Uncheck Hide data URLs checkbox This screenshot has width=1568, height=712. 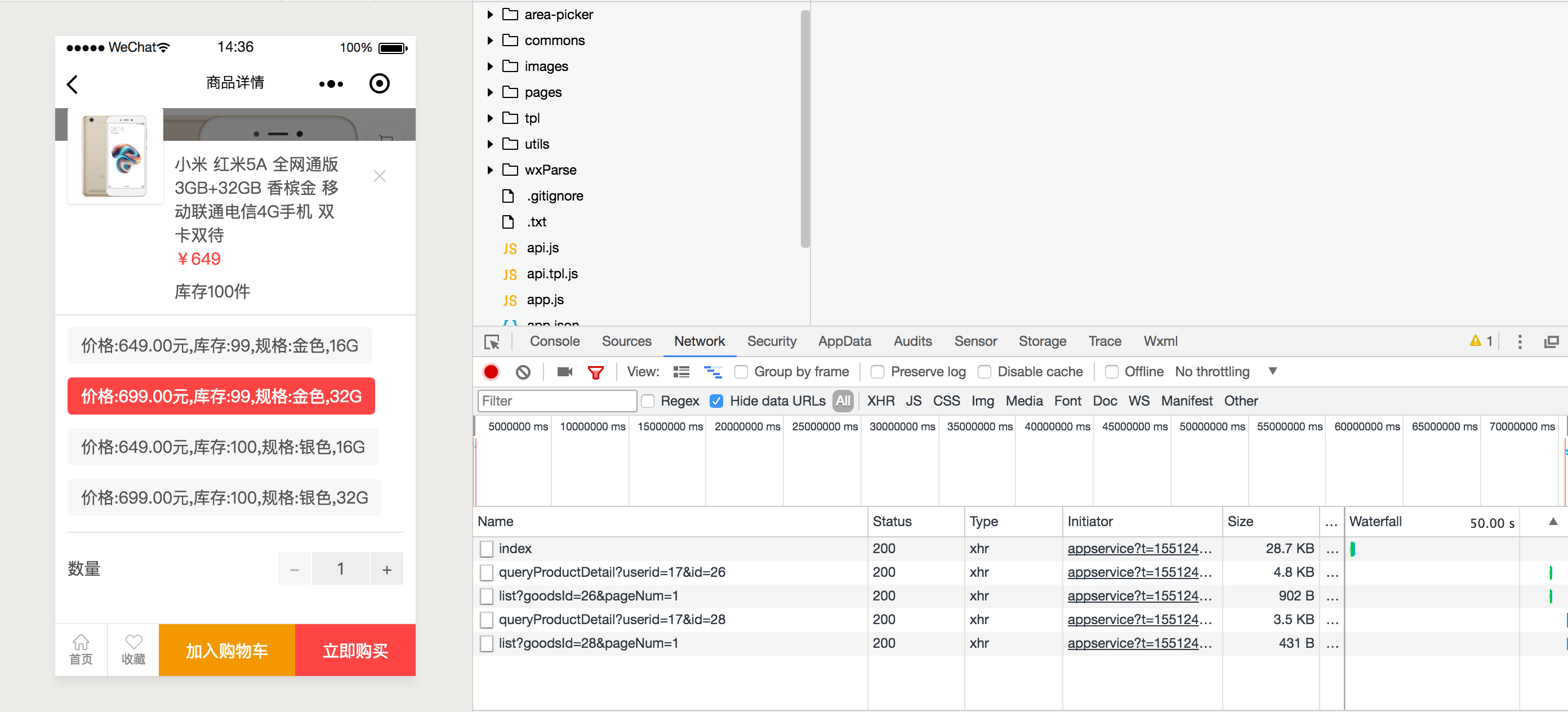716,400
